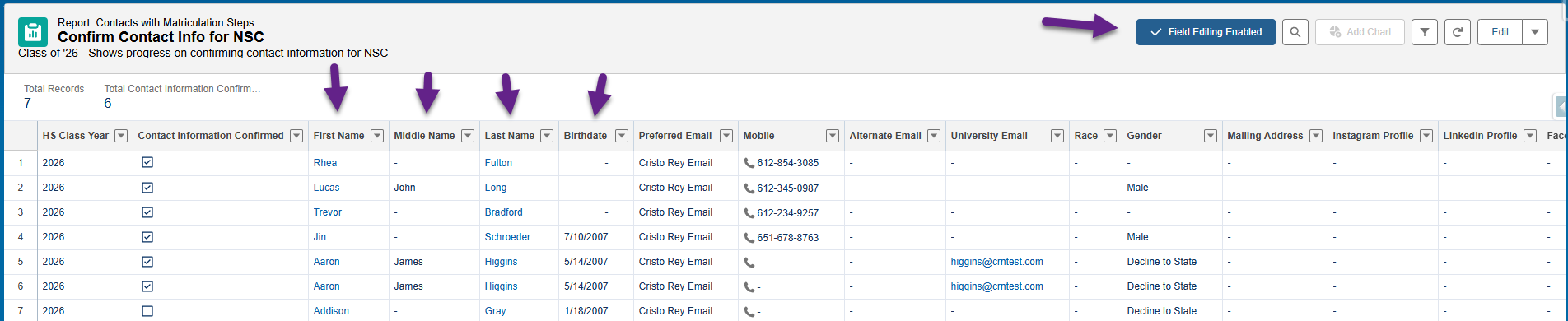
Task: Open Gender column header dropdown
Action: (1211, 136)
